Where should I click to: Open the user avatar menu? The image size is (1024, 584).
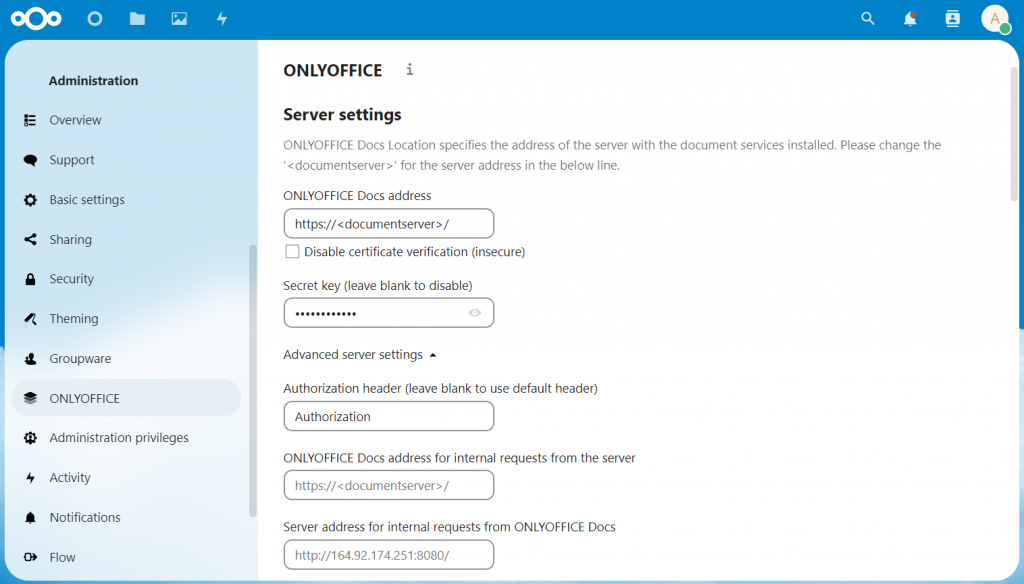click(x=995, y=18)
